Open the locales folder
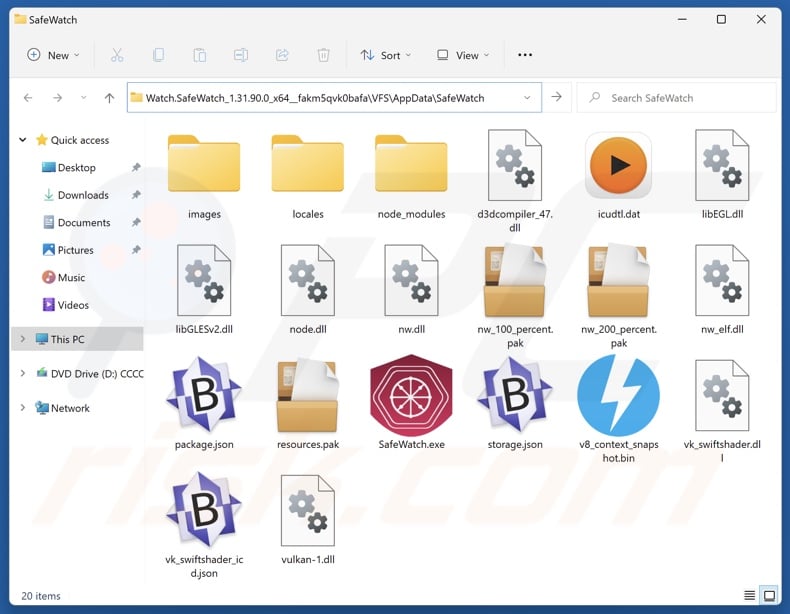Image resolution: width=790 pixels, height=614 pixels. tap(308, 174)
